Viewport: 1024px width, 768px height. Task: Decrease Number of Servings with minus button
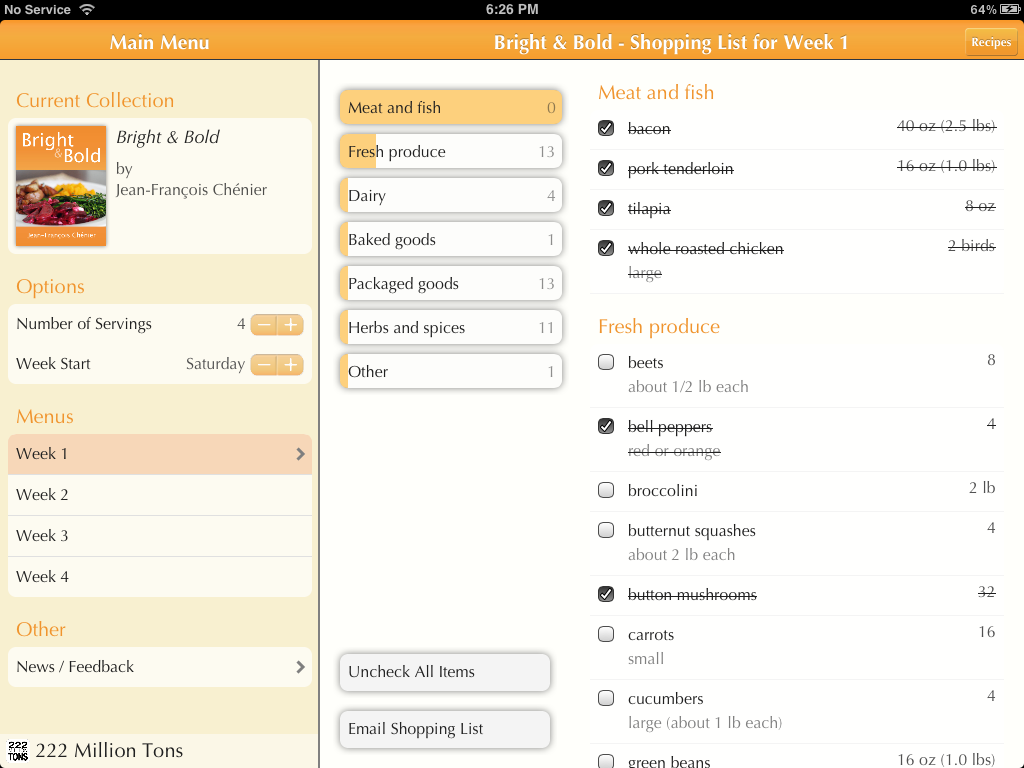[x=264, y=325]
